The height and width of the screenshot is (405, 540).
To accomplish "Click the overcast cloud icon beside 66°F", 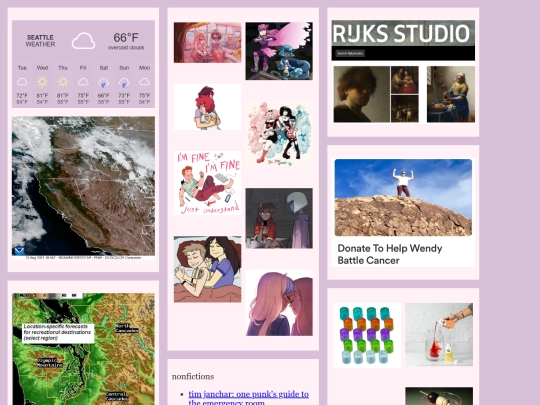I will (83, 41).
